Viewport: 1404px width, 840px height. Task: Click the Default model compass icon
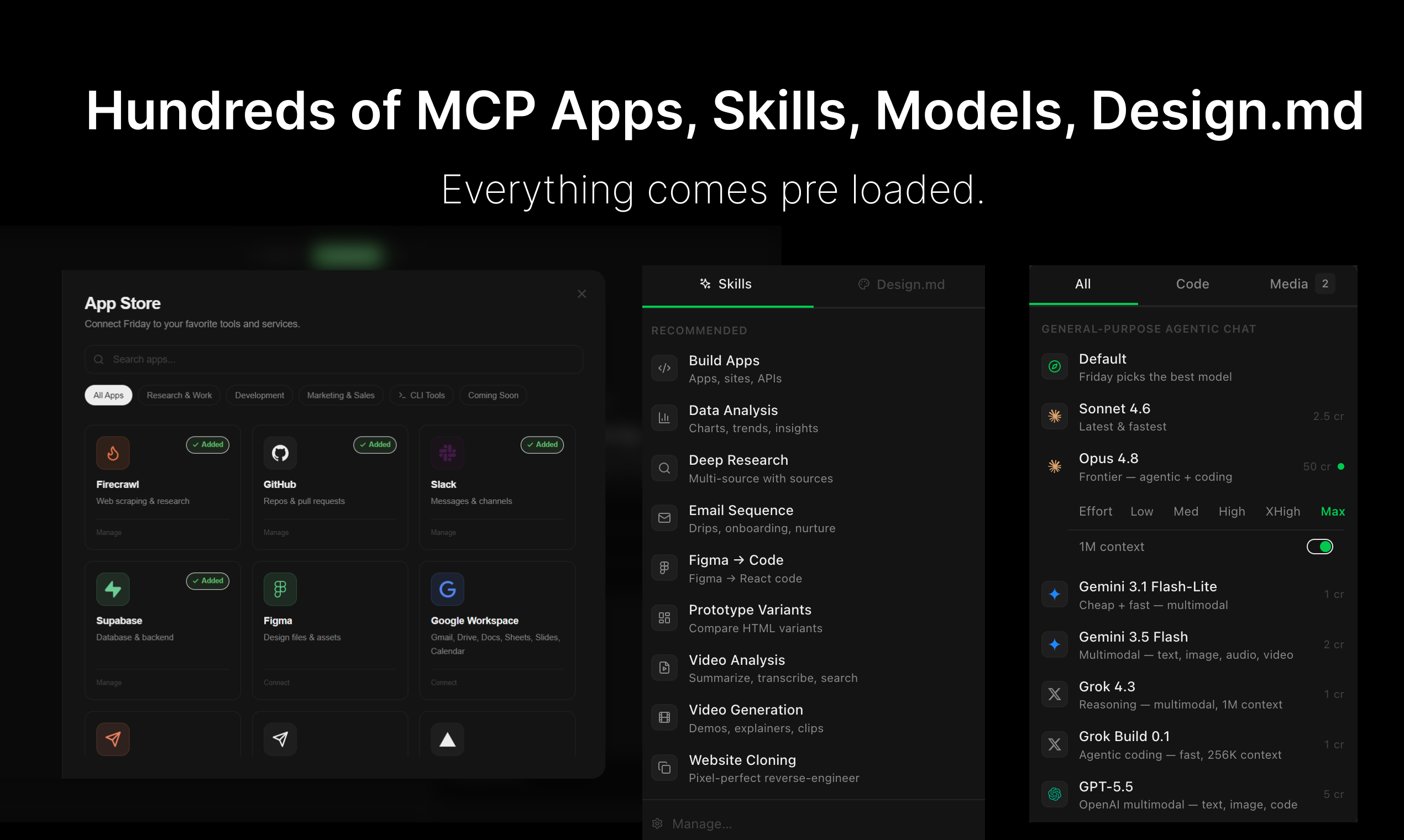point(1054,367)
